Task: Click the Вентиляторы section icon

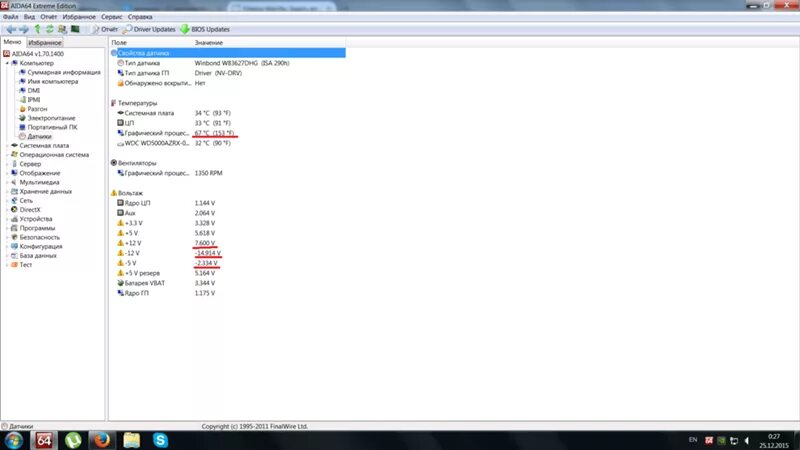Action: 114,163
